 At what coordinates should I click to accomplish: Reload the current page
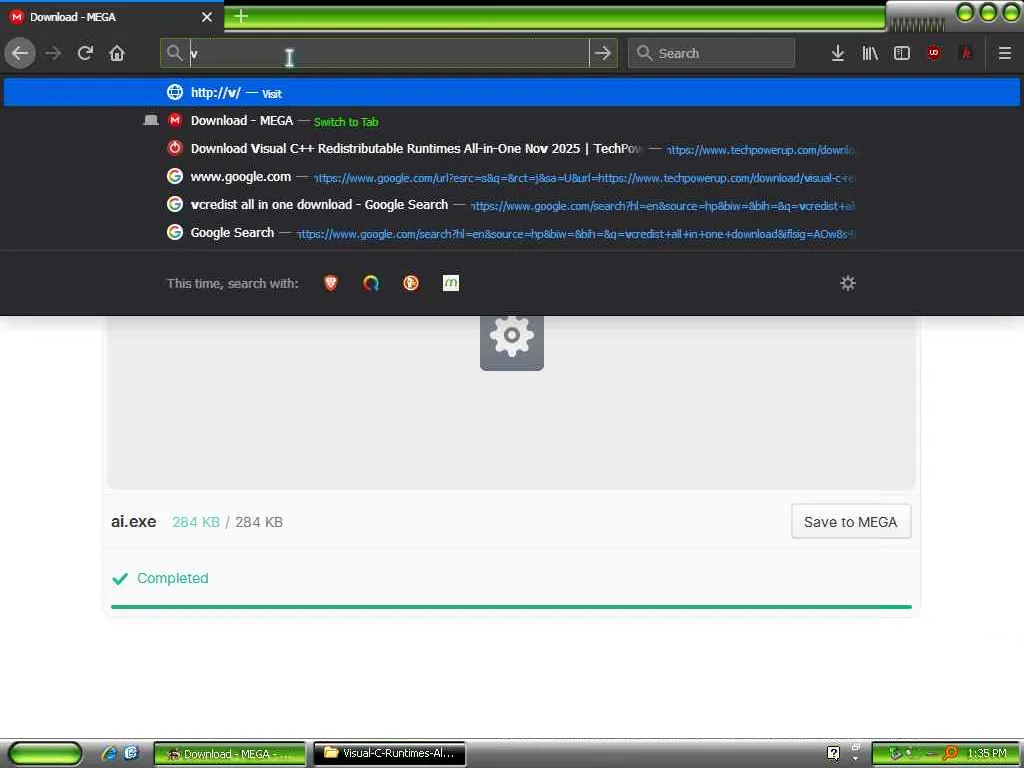click(x=85, y=53)
